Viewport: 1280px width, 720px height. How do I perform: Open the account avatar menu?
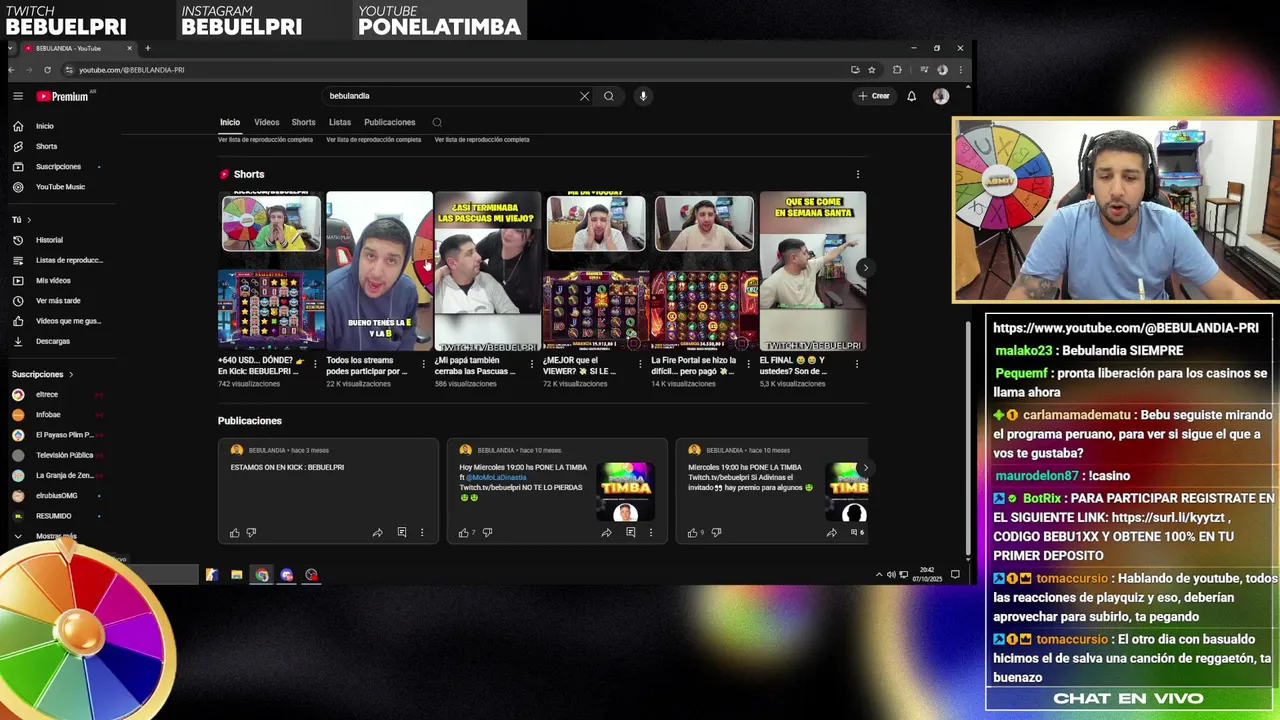click(941, 96)
